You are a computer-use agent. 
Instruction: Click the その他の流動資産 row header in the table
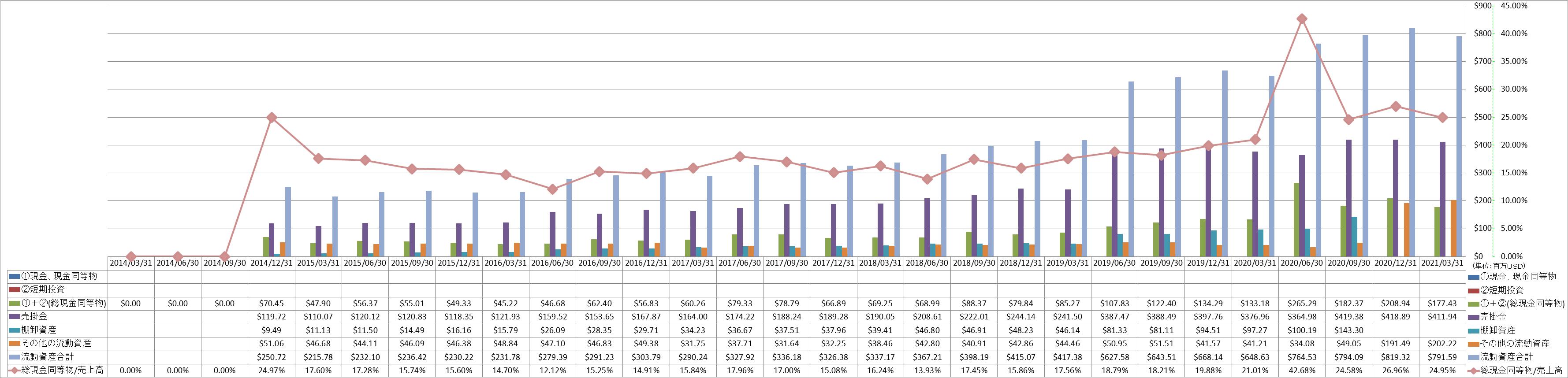point(57,343)
